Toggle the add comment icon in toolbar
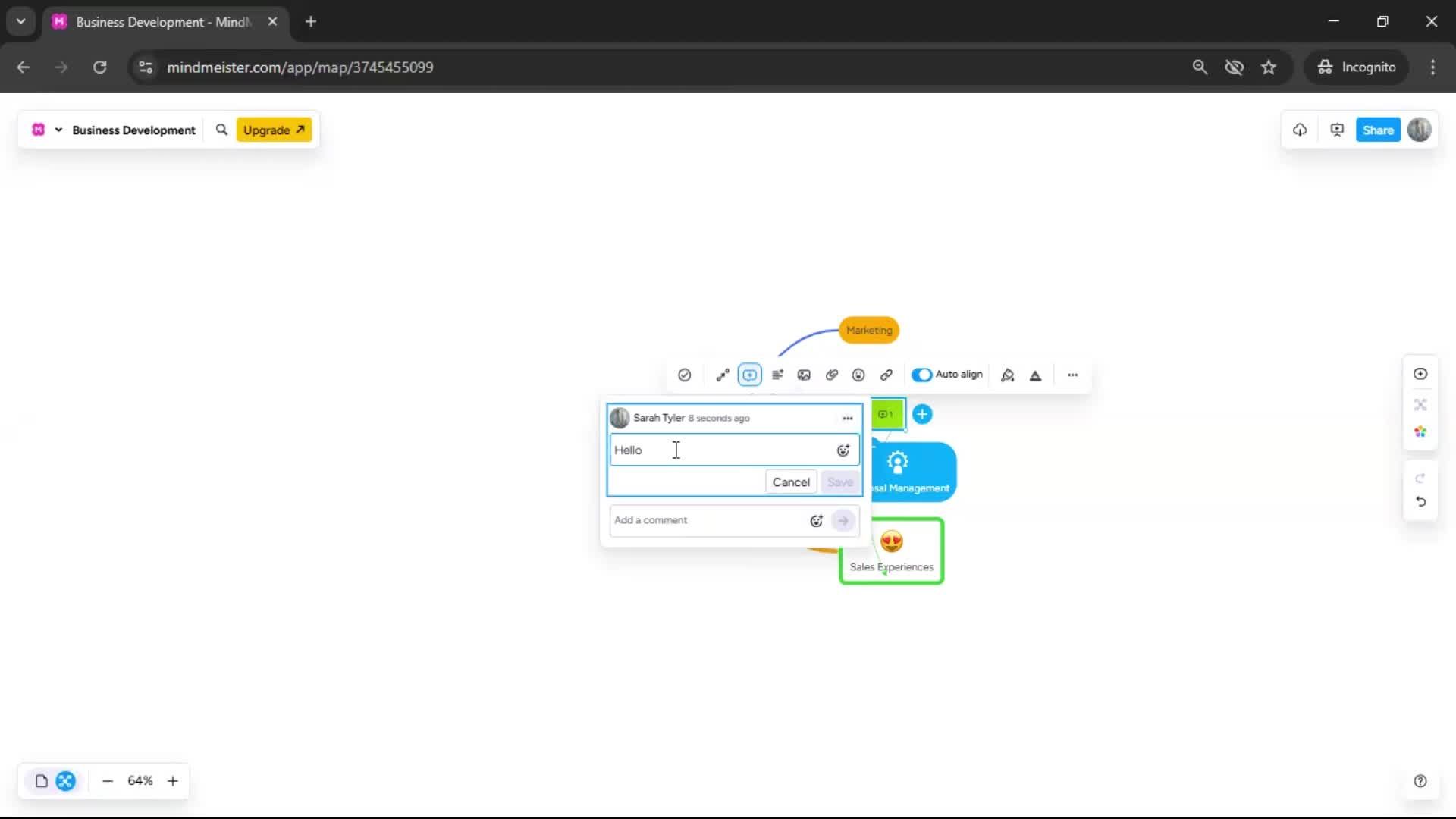 click(749, 375)
